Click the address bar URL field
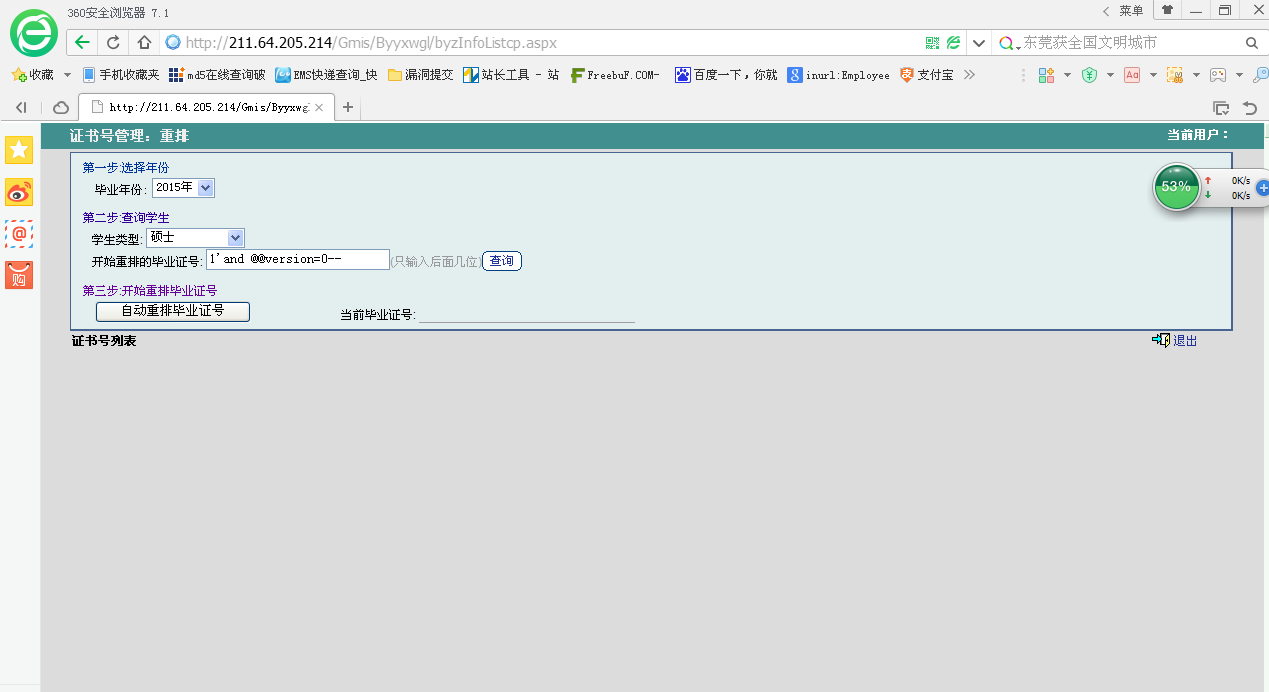The width and height of the screenshot is (1269, 692). pyautogui.click(x=540, y=43)
